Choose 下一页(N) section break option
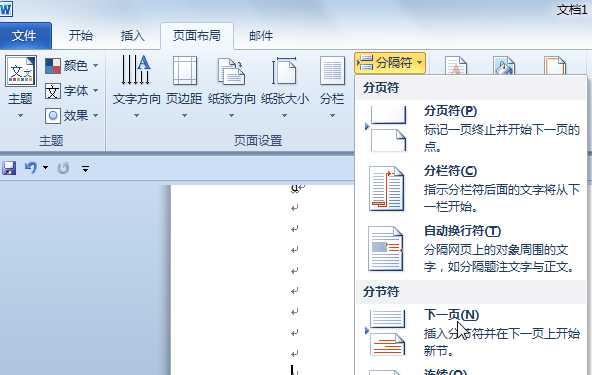This screenshot has width=592, height=375. click(471, 332)
